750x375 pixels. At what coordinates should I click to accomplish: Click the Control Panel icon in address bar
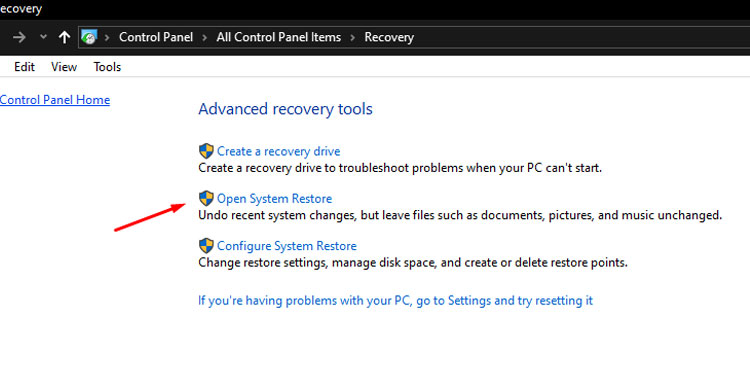(x=89, y=37)
